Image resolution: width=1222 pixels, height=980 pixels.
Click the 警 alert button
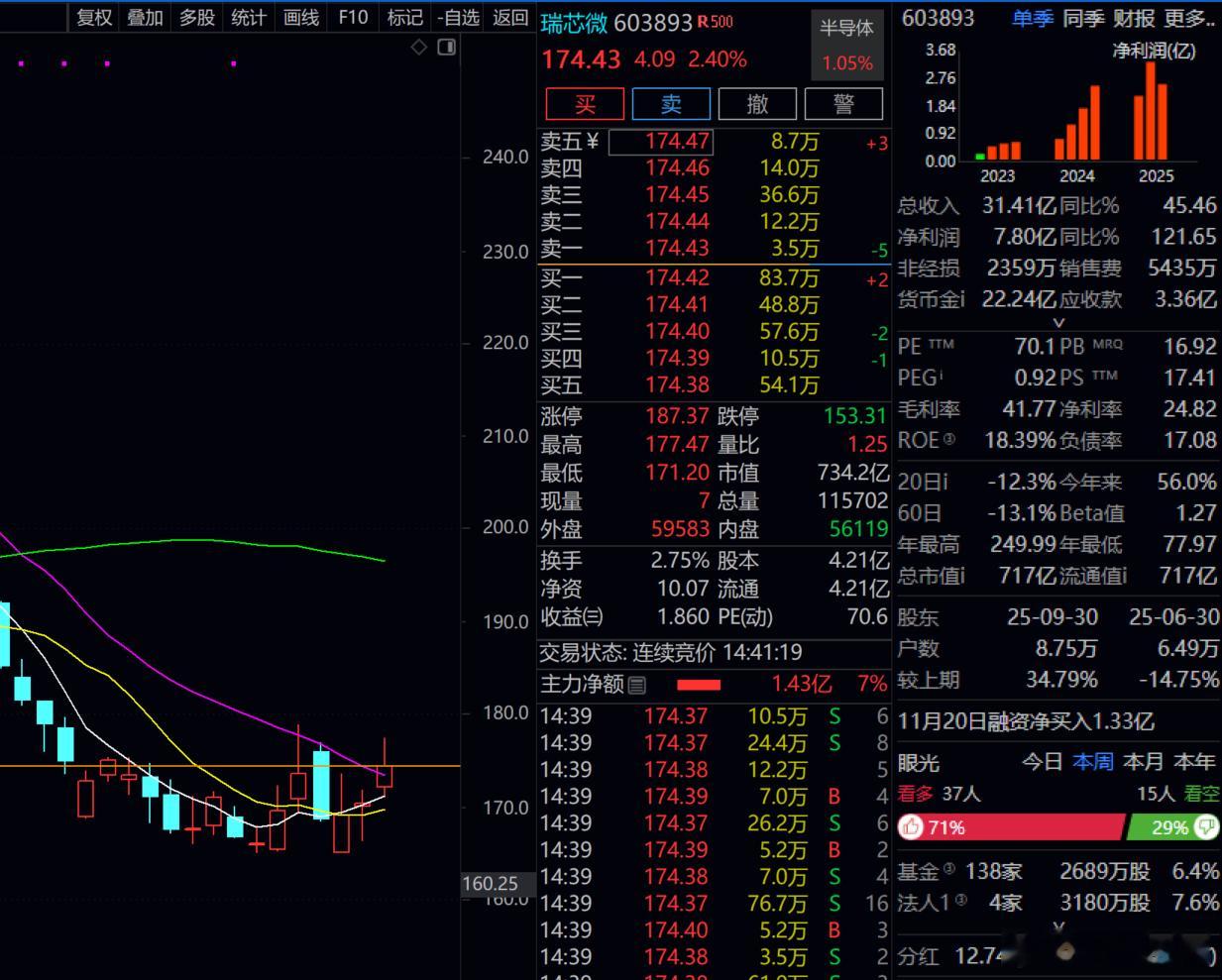(843, 104)
